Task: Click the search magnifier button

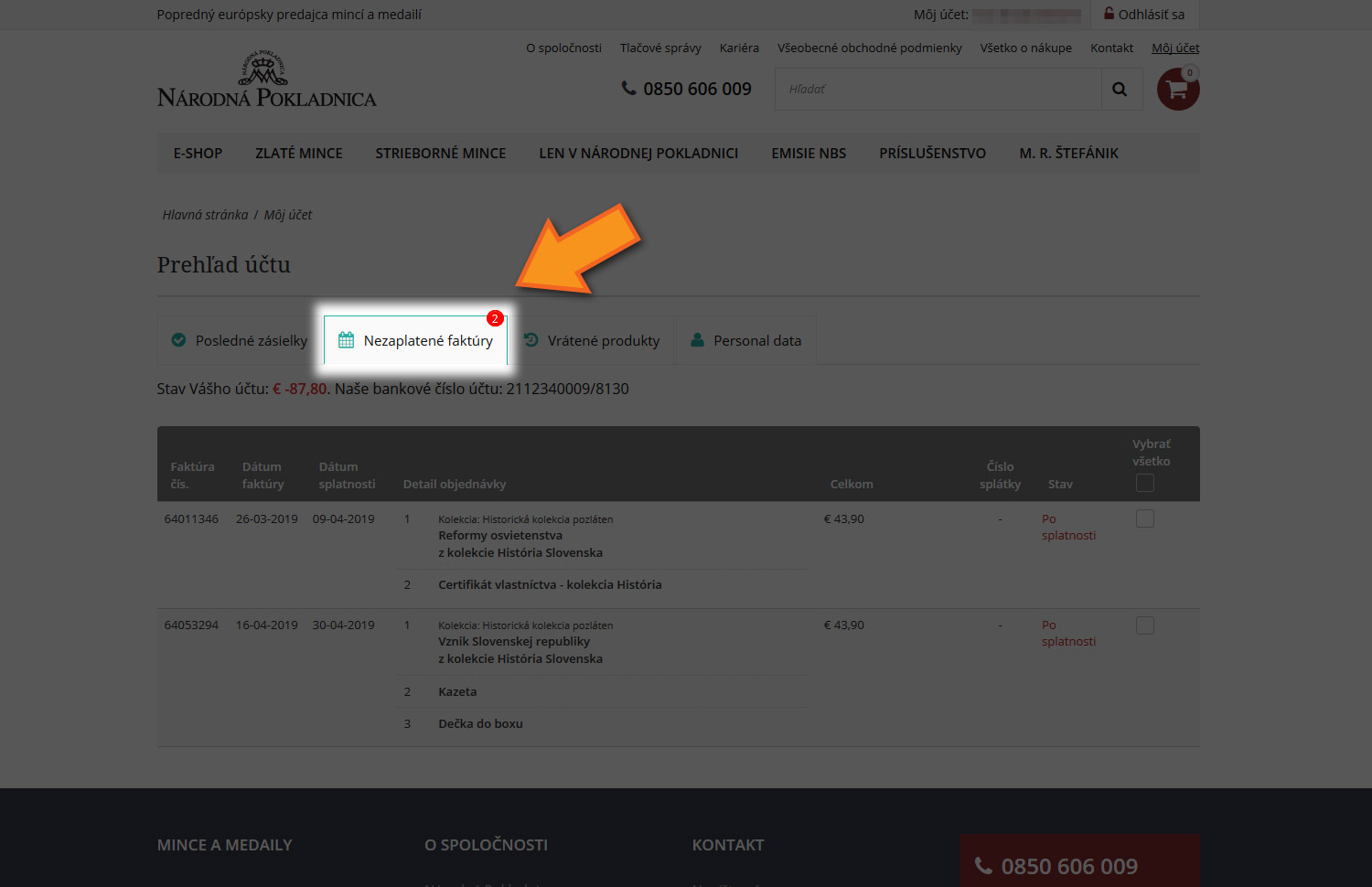Action: point(1120,90)
